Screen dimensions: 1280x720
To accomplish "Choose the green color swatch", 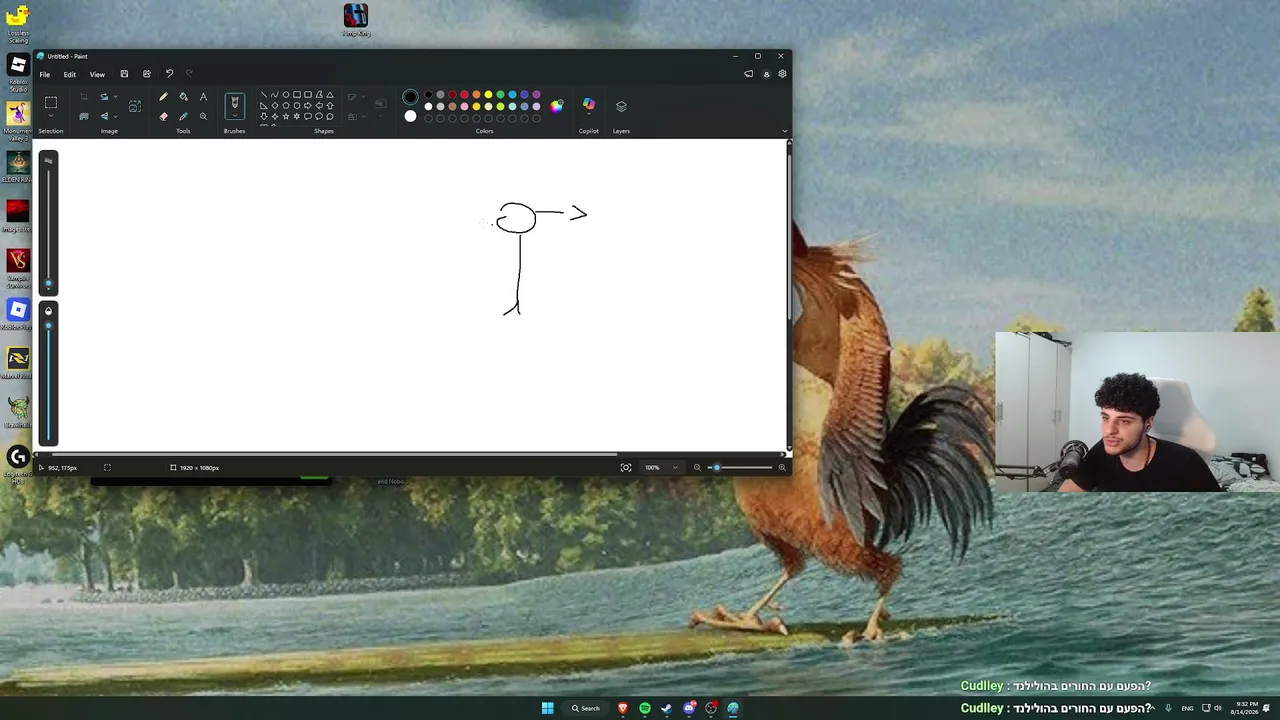I will 500,95.
